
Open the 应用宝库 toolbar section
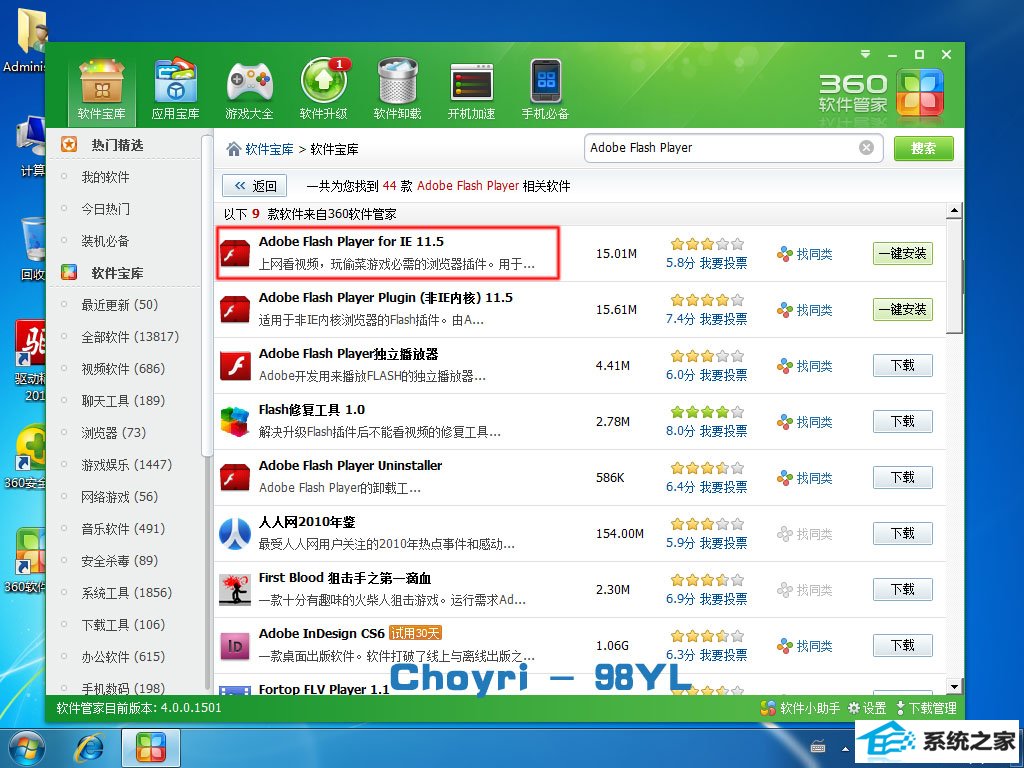[175, 90]
